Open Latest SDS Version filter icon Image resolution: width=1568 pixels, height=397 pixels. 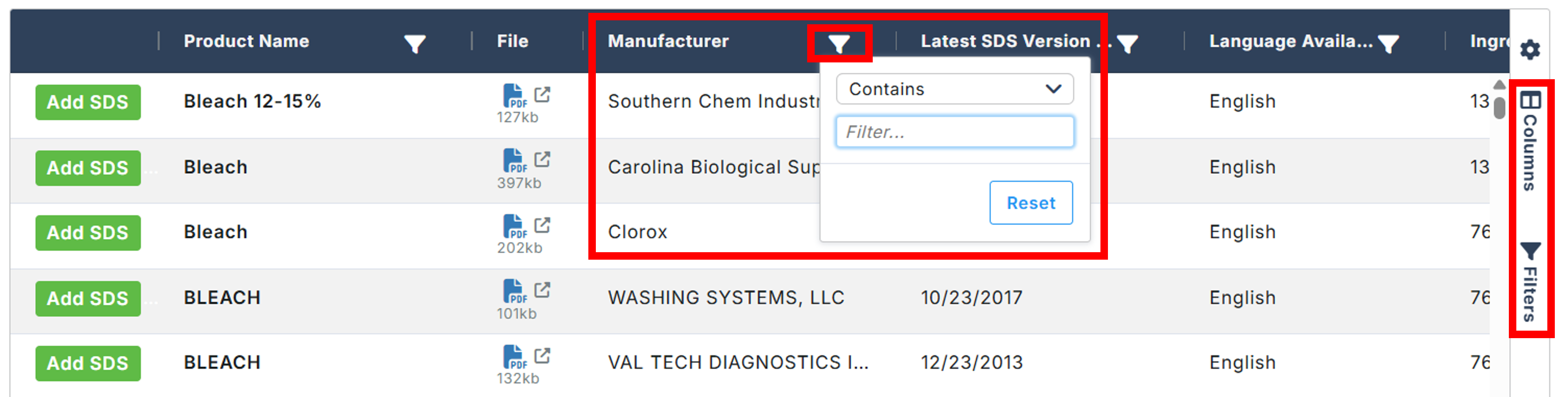1127,43
